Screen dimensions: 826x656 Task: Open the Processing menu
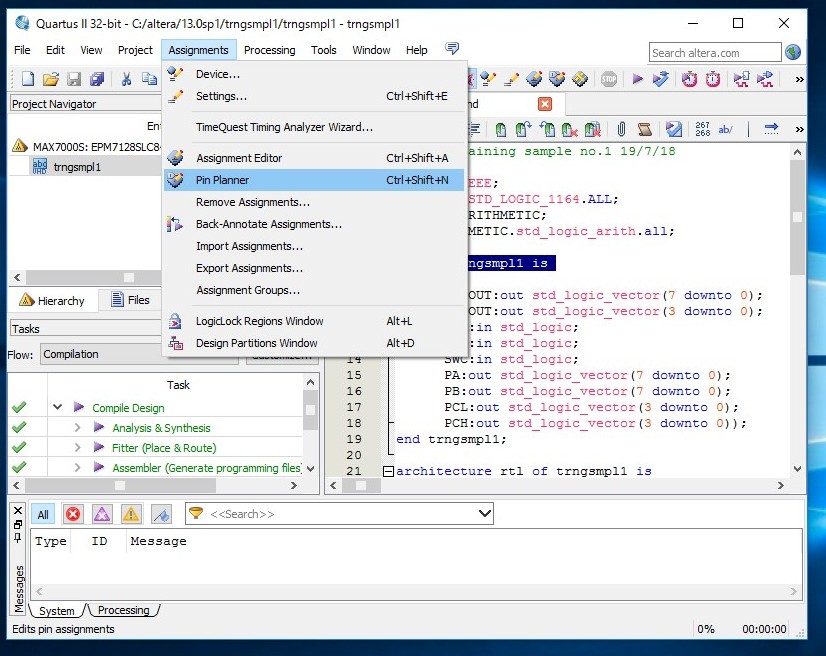pyautogui.click(x=269, y=50)
